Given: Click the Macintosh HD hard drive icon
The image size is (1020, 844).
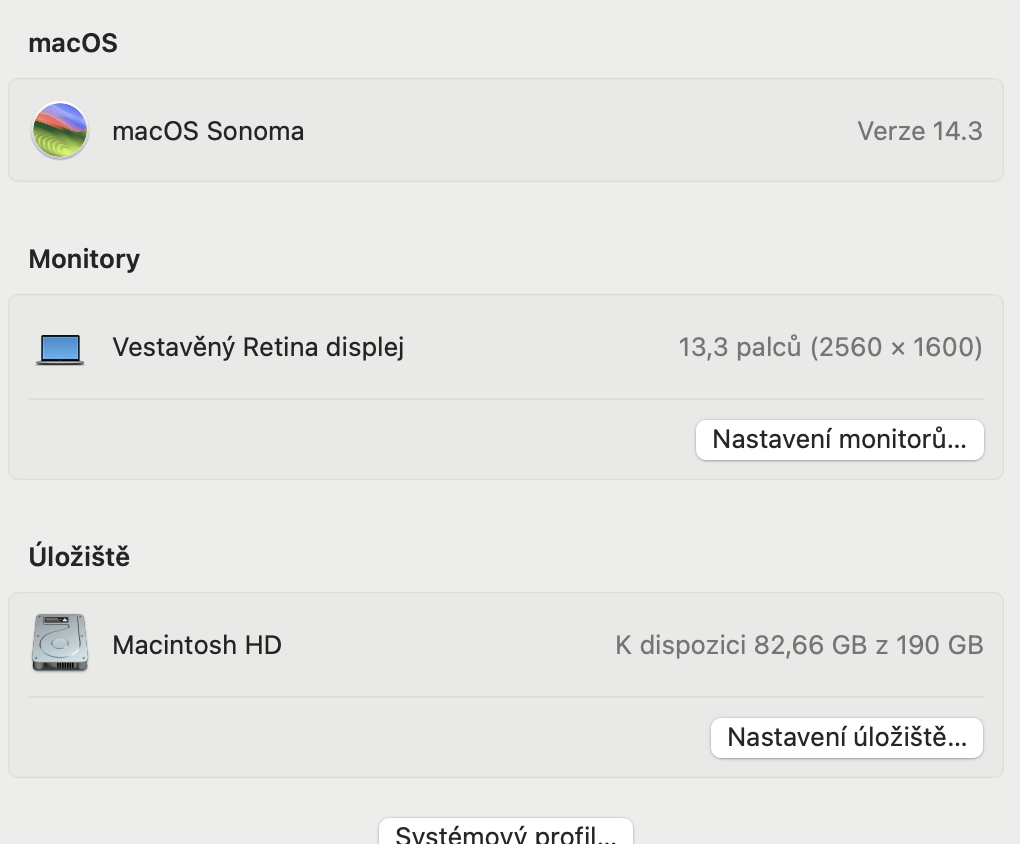Looking at the screenshot, I should point(60,643).
